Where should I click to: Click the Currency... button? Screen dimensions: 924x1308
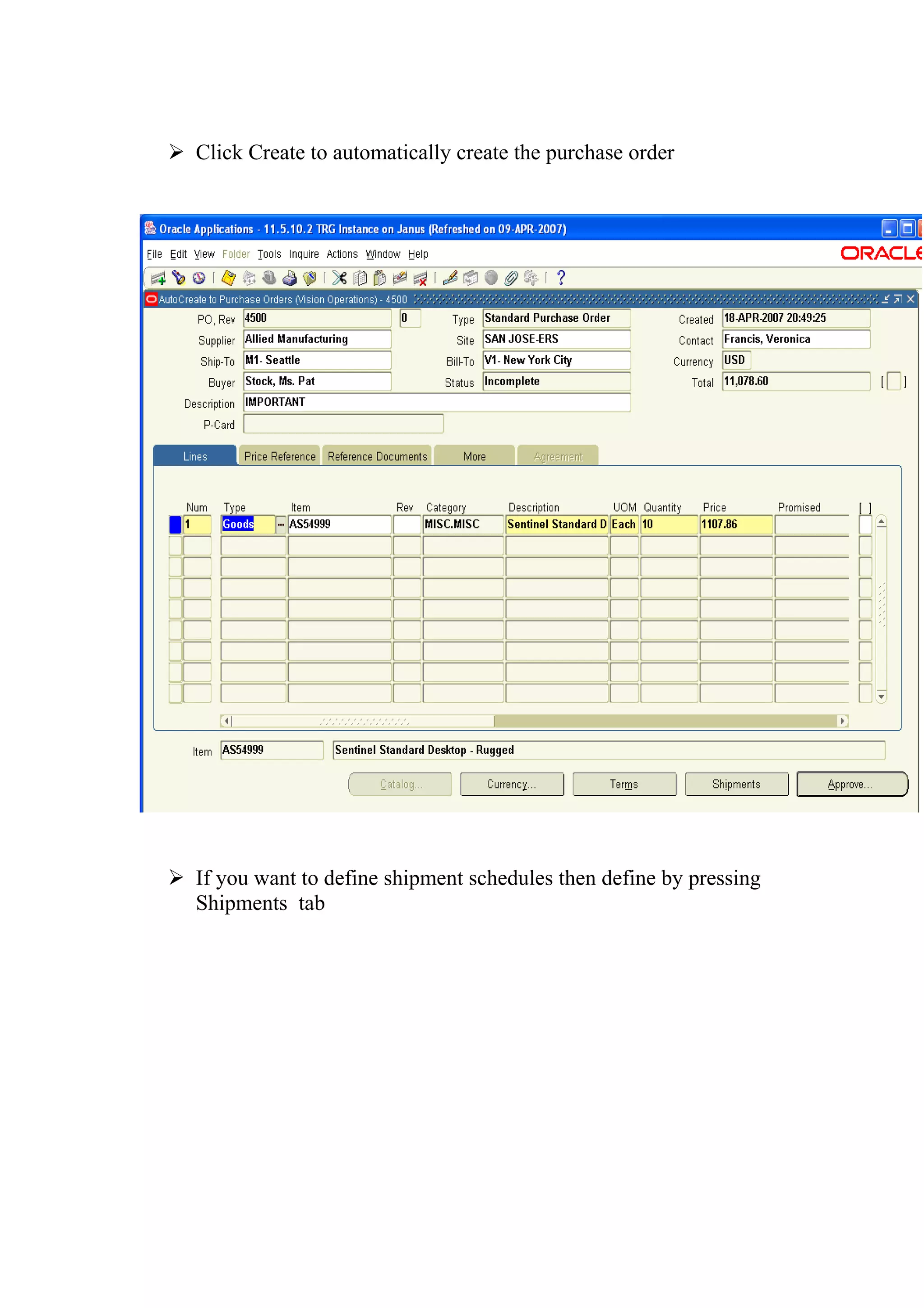point(512,785)
